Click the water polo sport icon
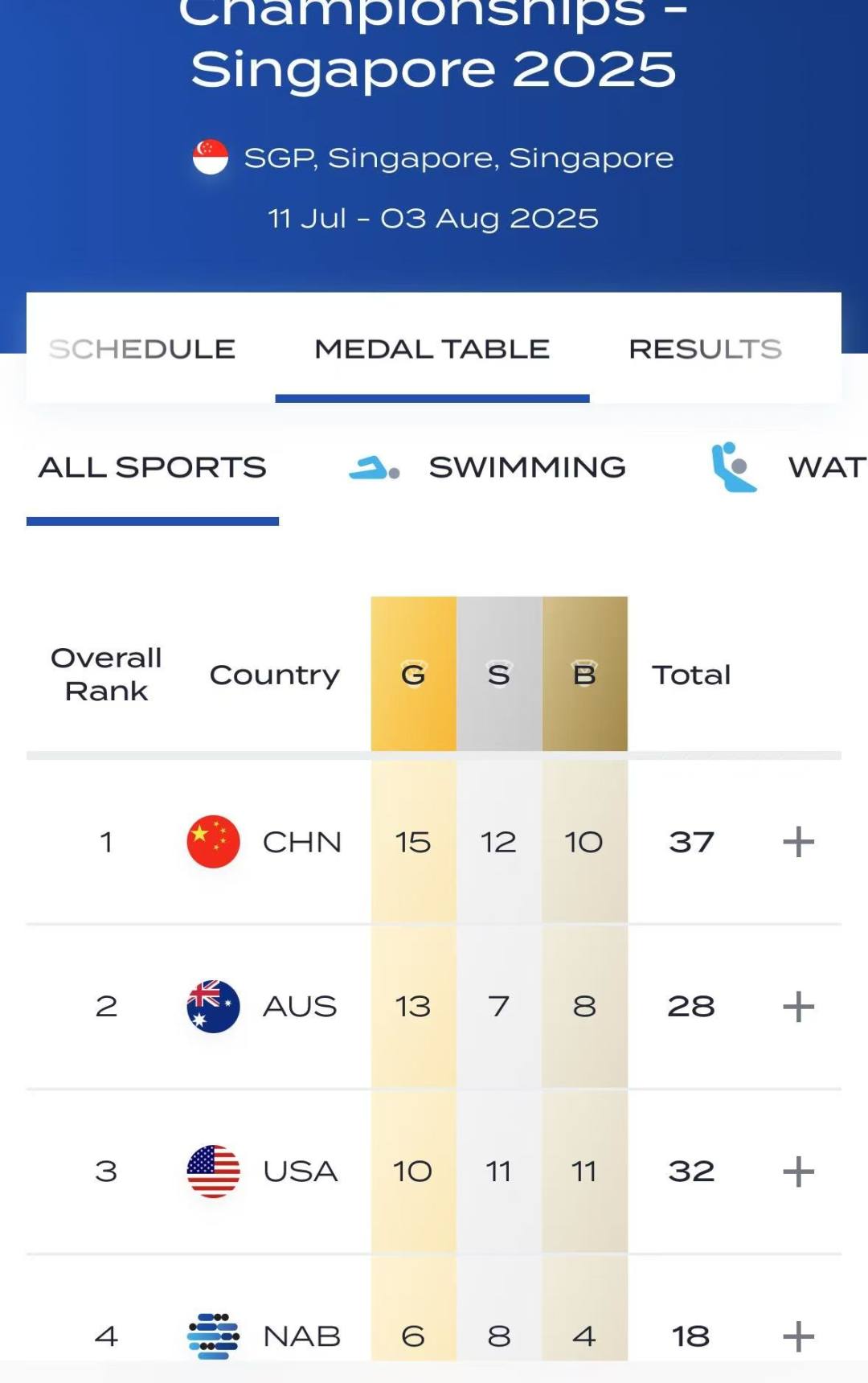868x1383 pixels. (734, 467)
